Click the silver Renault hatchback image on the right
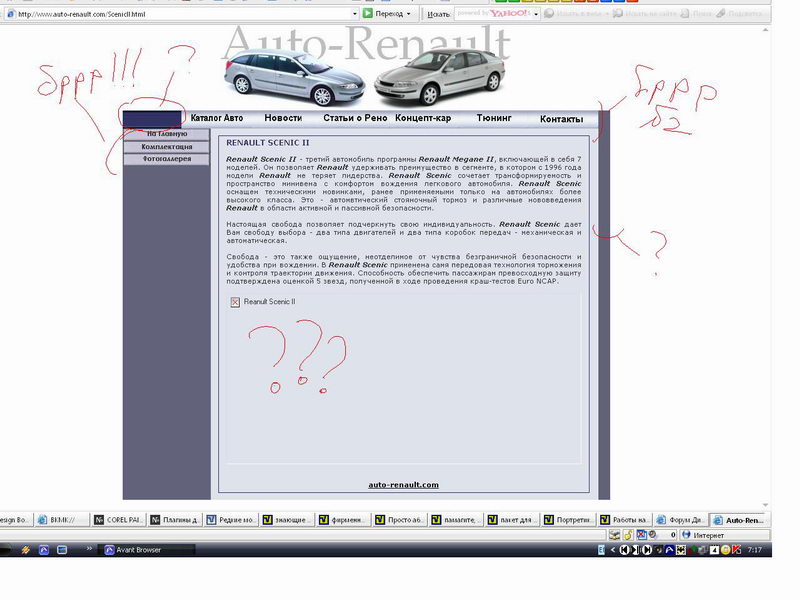Image resolution: width=800 pixels, height=600 pixels. [440, 77]
